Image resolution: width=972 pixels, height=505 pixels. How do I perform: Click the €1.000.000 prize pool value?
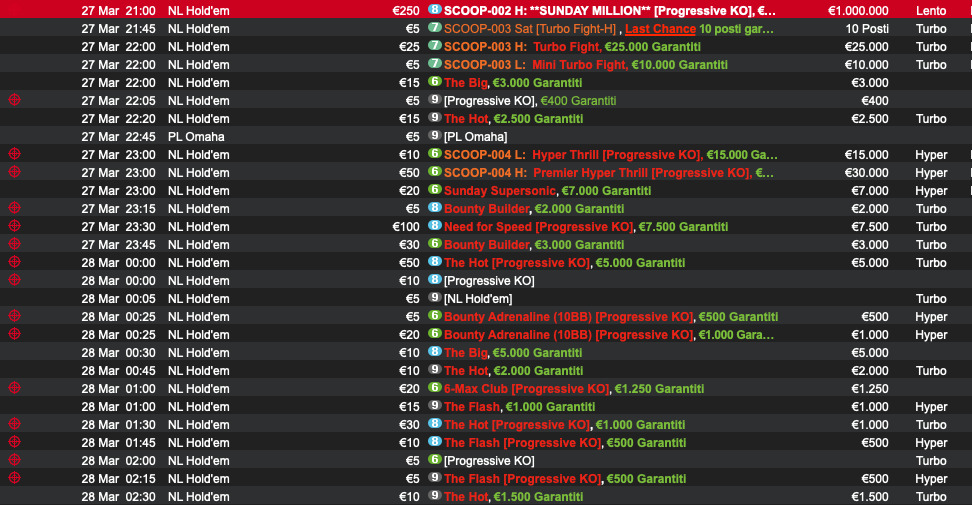(x=858, y=11)
